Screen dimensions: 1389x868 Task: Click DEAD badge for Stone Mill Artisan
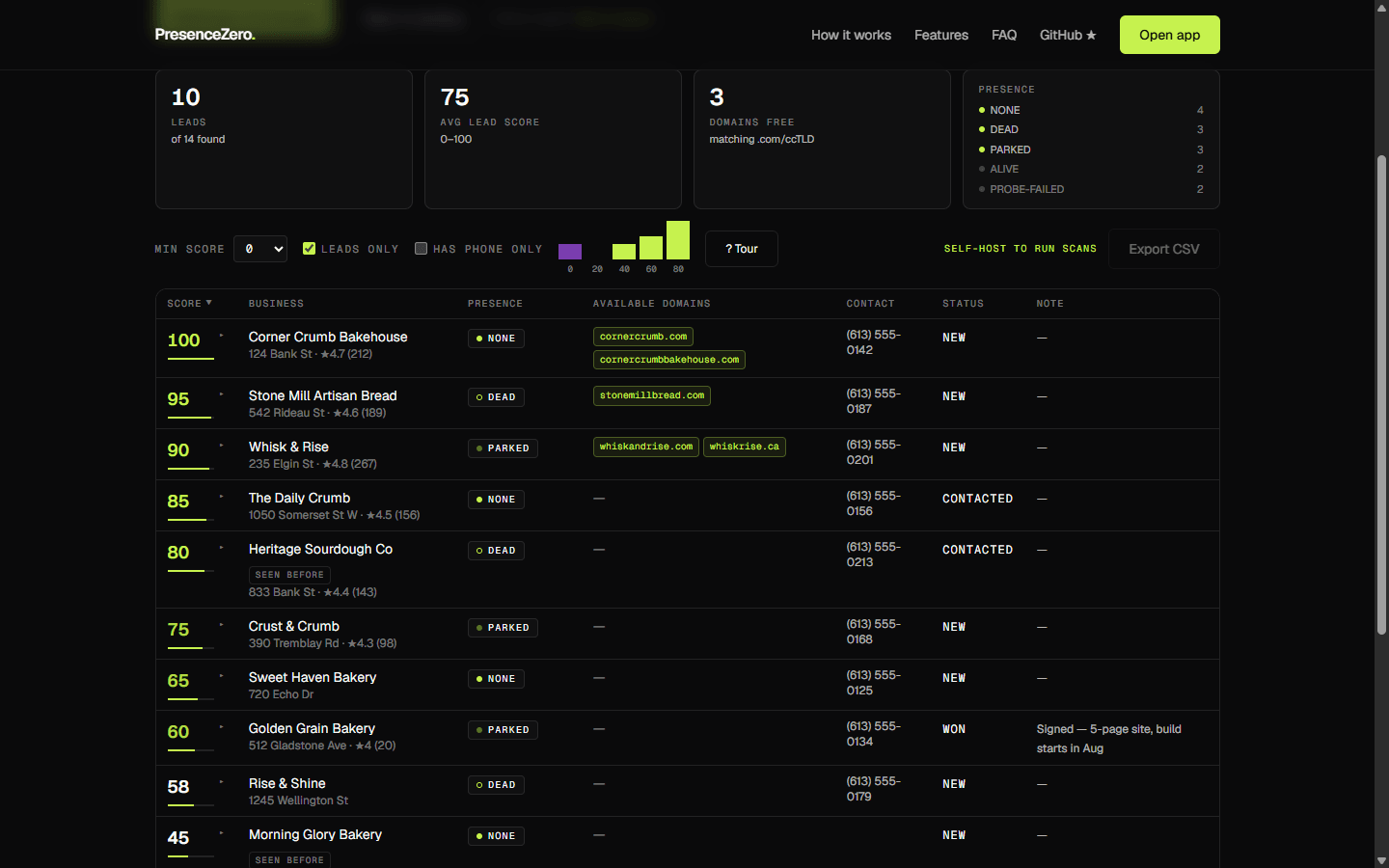pos(496,397)
